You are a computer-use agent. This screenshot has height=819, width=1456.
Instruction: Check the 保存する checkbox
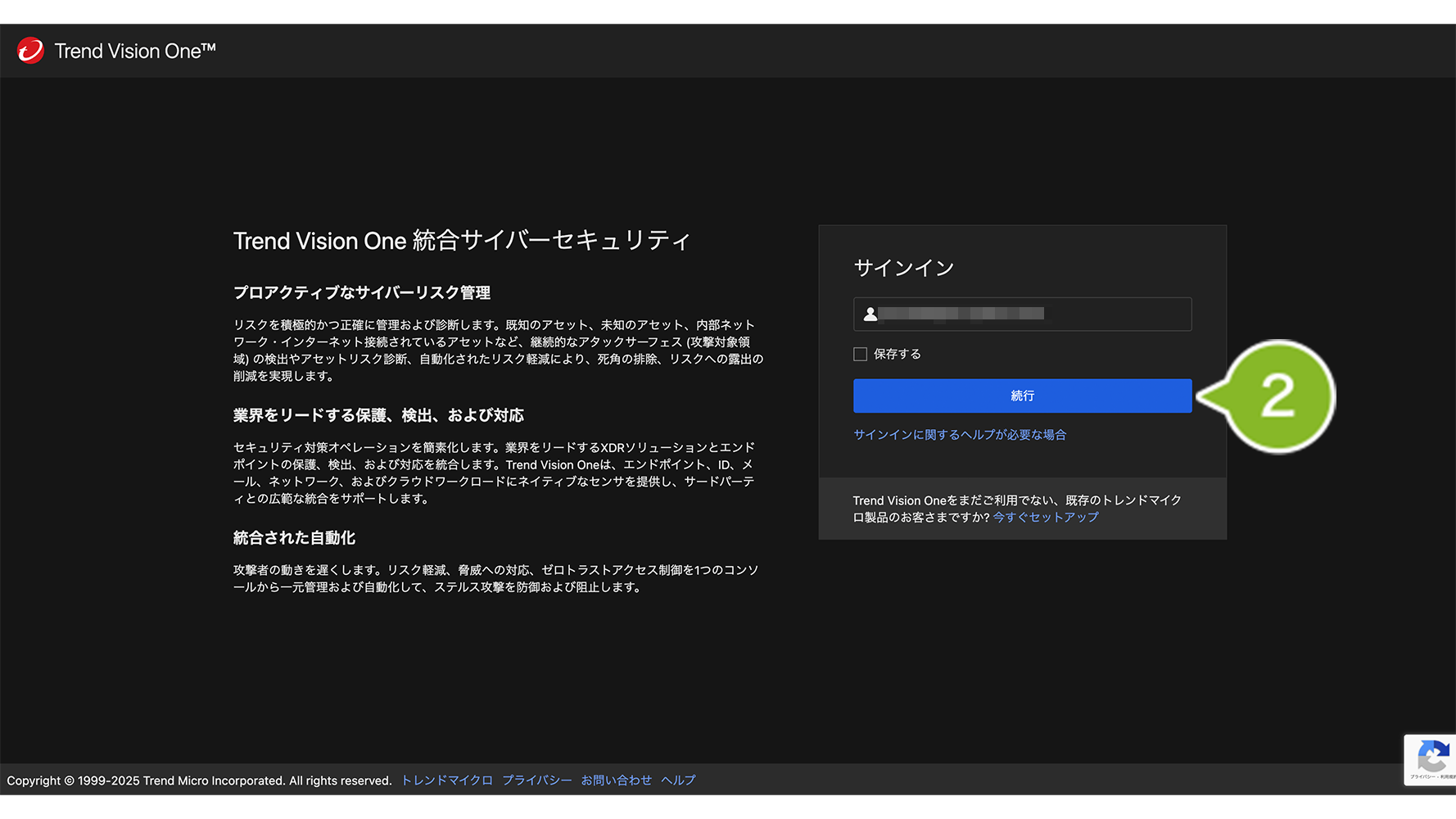[860, 354]
